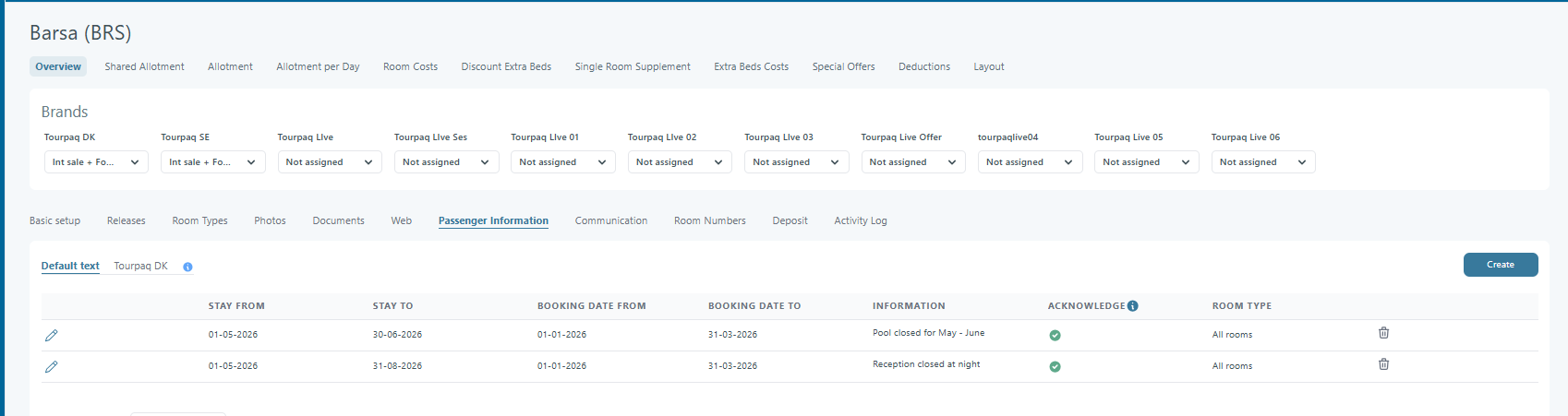Click acknowledge checkmark for Reception closed row

click(x=1055, y=367)
